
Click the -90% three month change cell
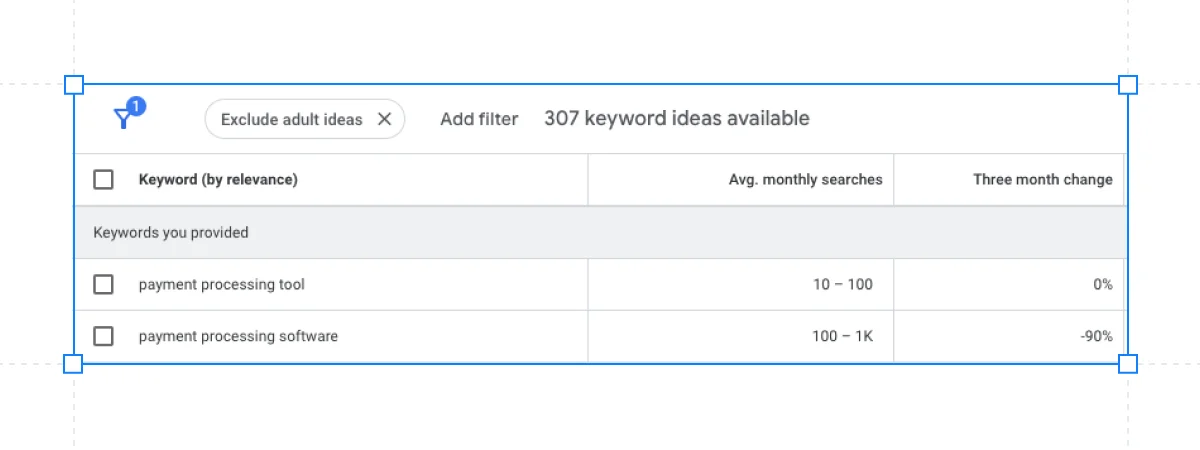1096,337
